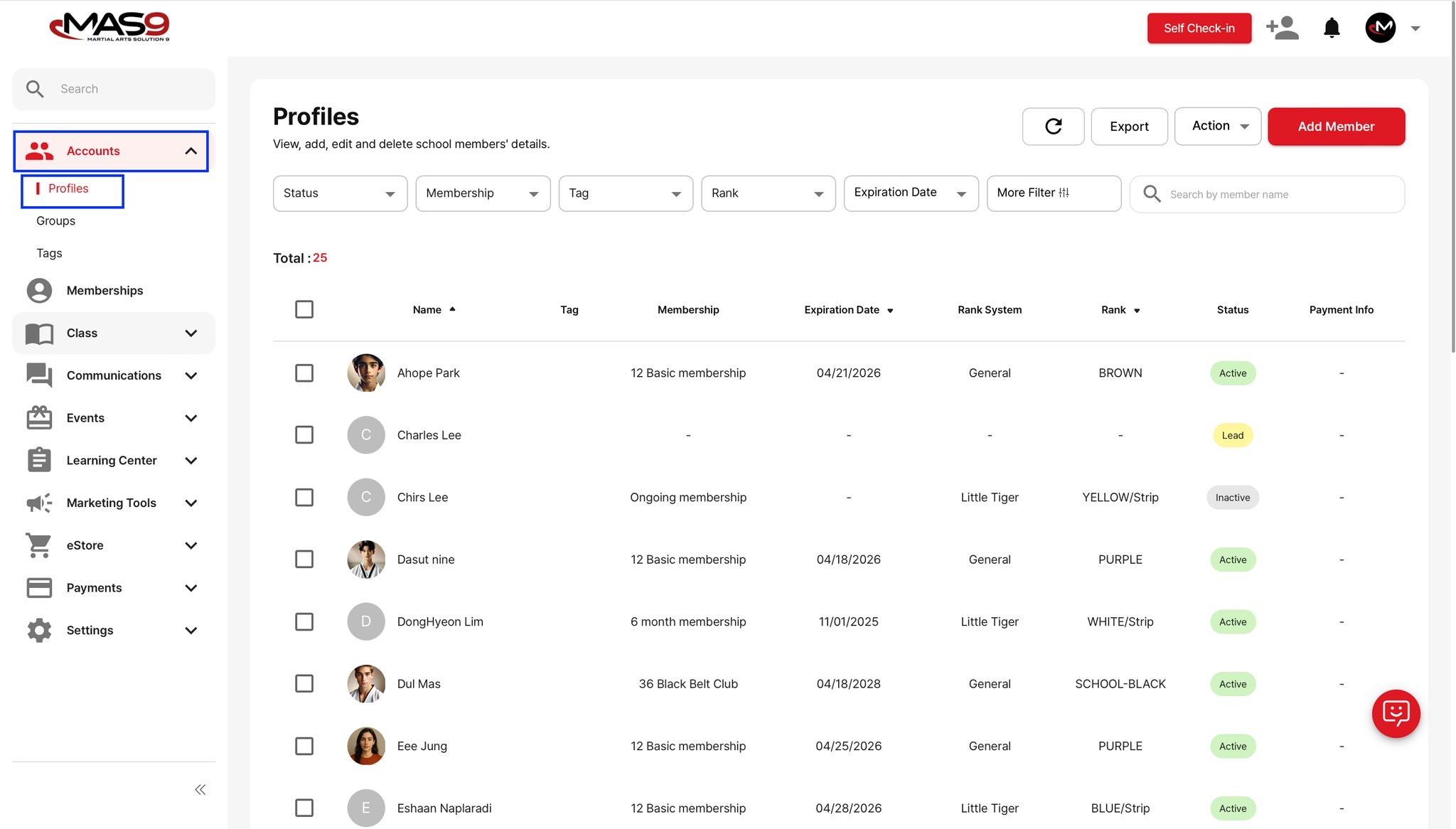
Task: Tick the checkbox for Ahope Park
Action: click(x=304, y=373)
